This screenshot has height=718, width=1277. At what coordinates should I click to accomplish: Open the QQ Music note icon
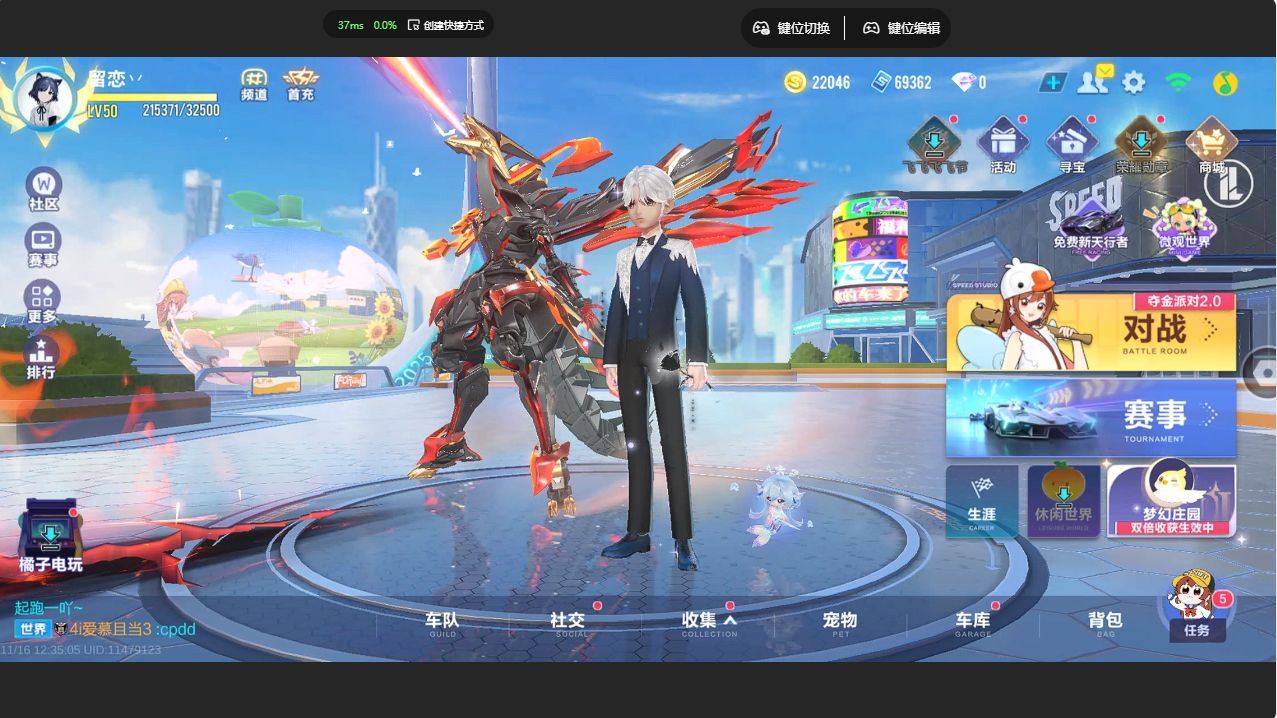(x=1225, y=83)
